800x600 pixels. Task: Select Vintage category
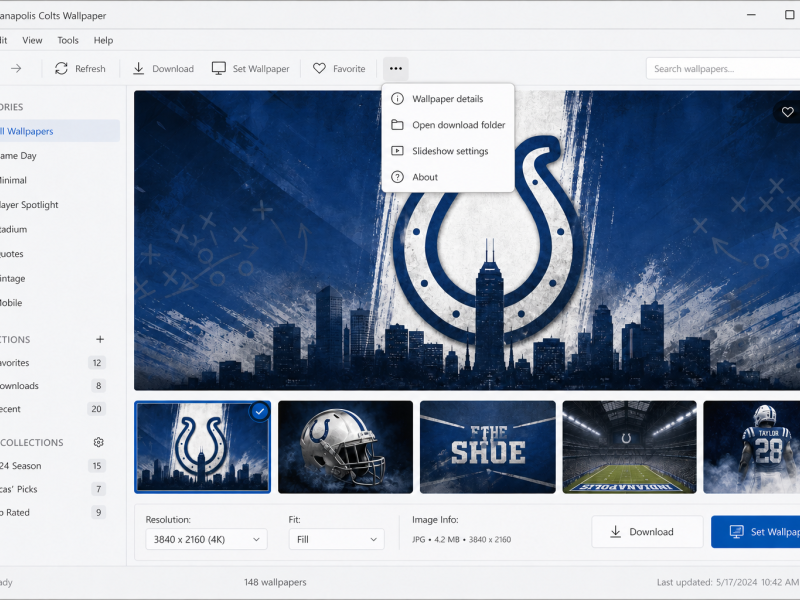(60, 278)
